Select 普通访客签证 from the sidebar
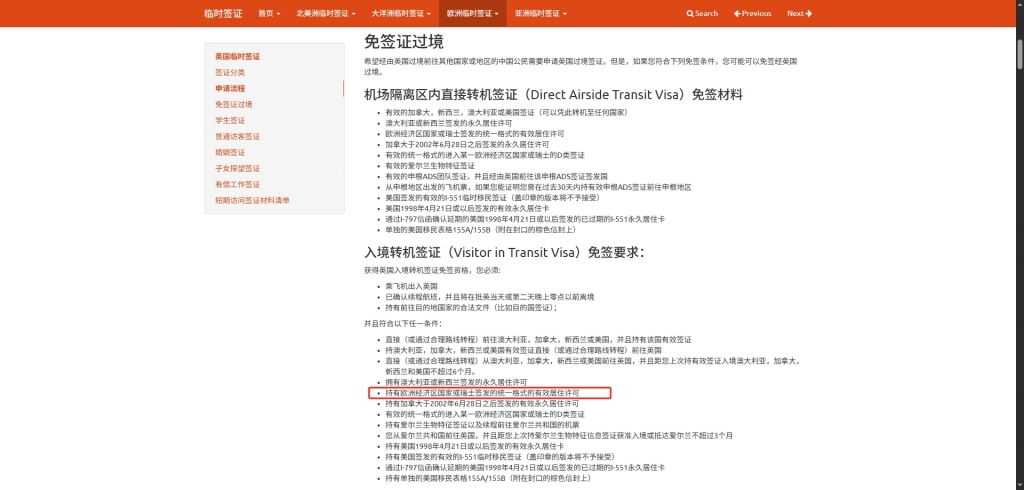This screenshot has height=490, width=1024. pyautogui.click(x=237, y=137)
